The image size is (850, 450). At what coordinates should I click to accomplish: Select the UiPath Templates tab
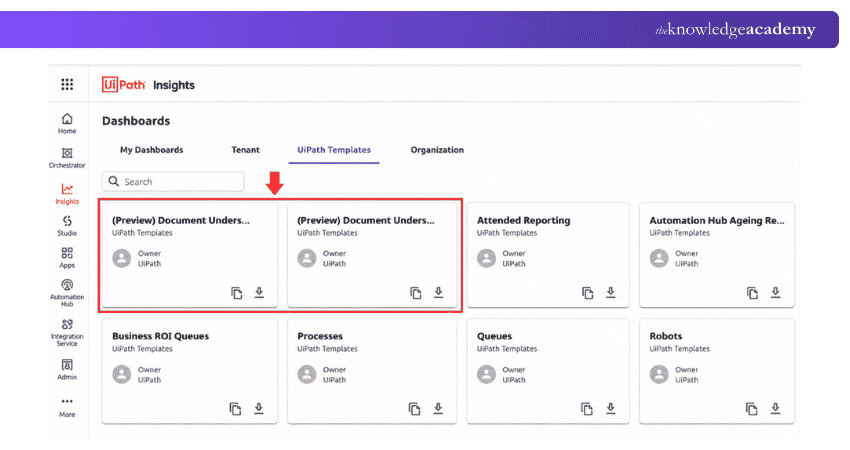tap(334, 150)
